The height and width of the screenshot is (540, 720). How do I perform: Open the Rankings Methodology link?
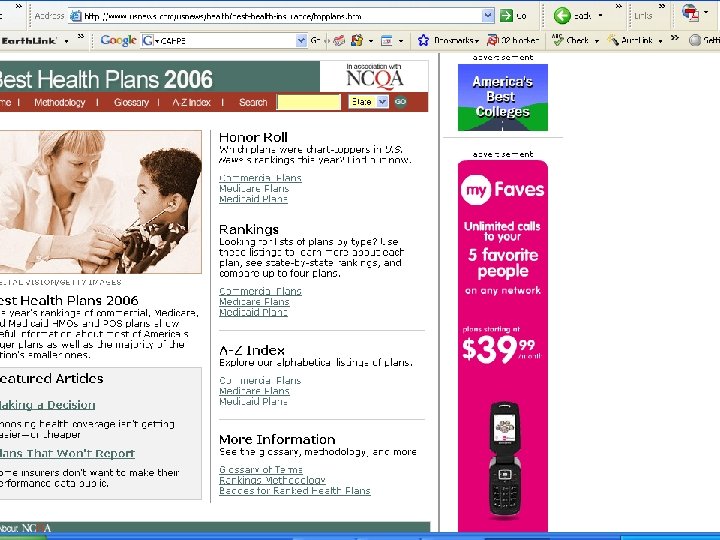(x=272, y=480)
